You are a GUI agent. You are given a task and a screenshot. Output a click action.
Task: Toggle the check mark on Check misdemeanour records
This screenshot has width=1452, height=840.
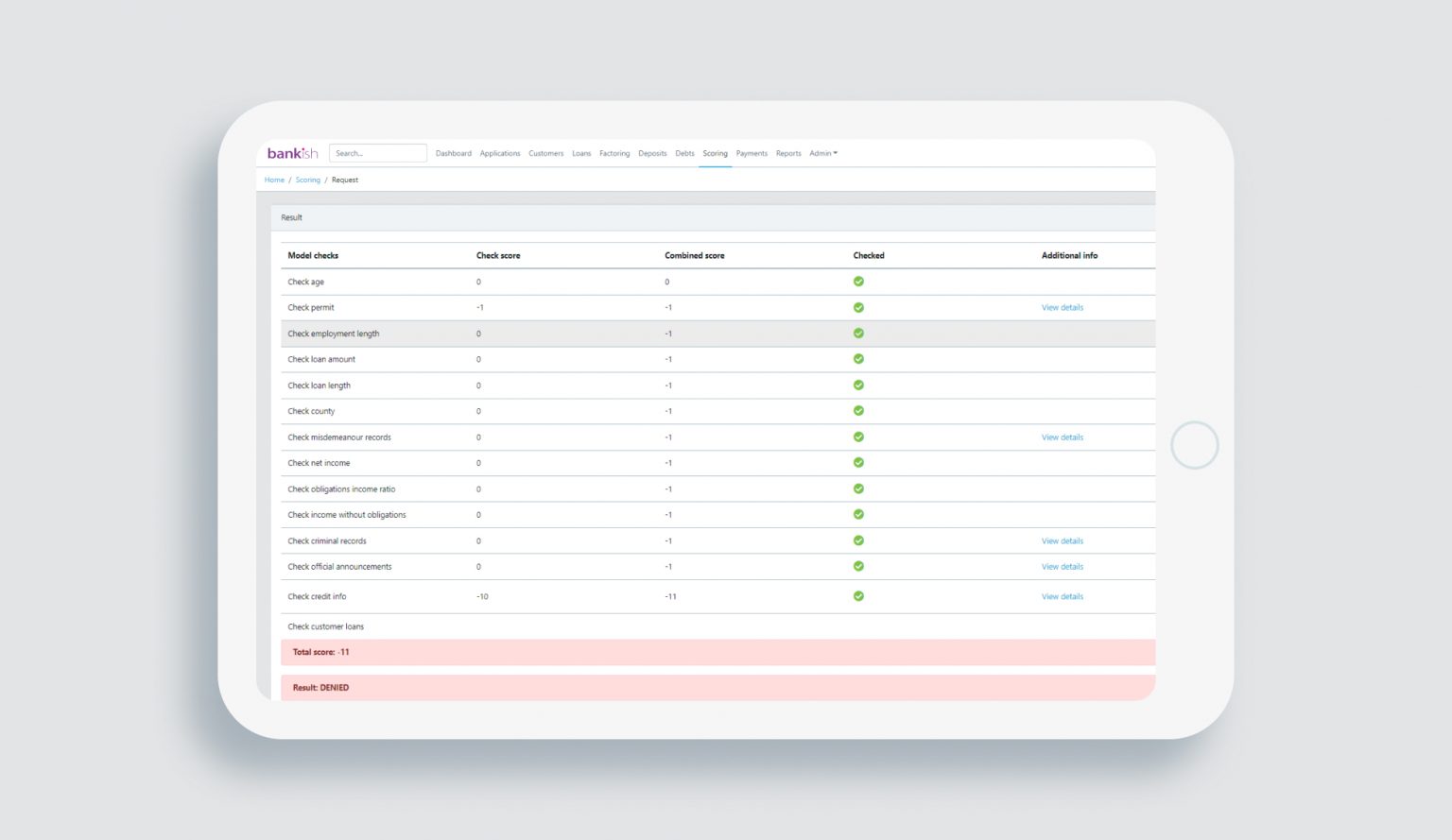click(858, 437)
